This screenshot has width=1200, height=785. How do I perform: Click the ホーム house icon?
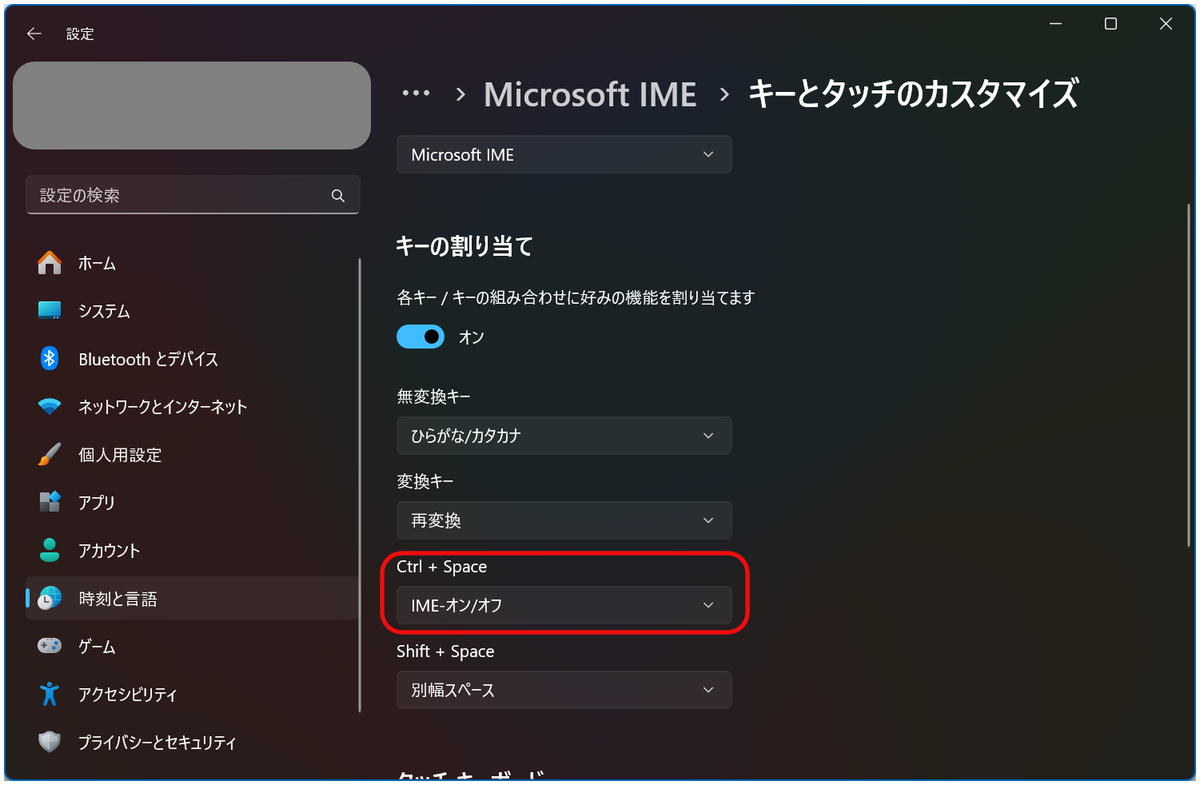pyautogui.click(x=49, y=263)
